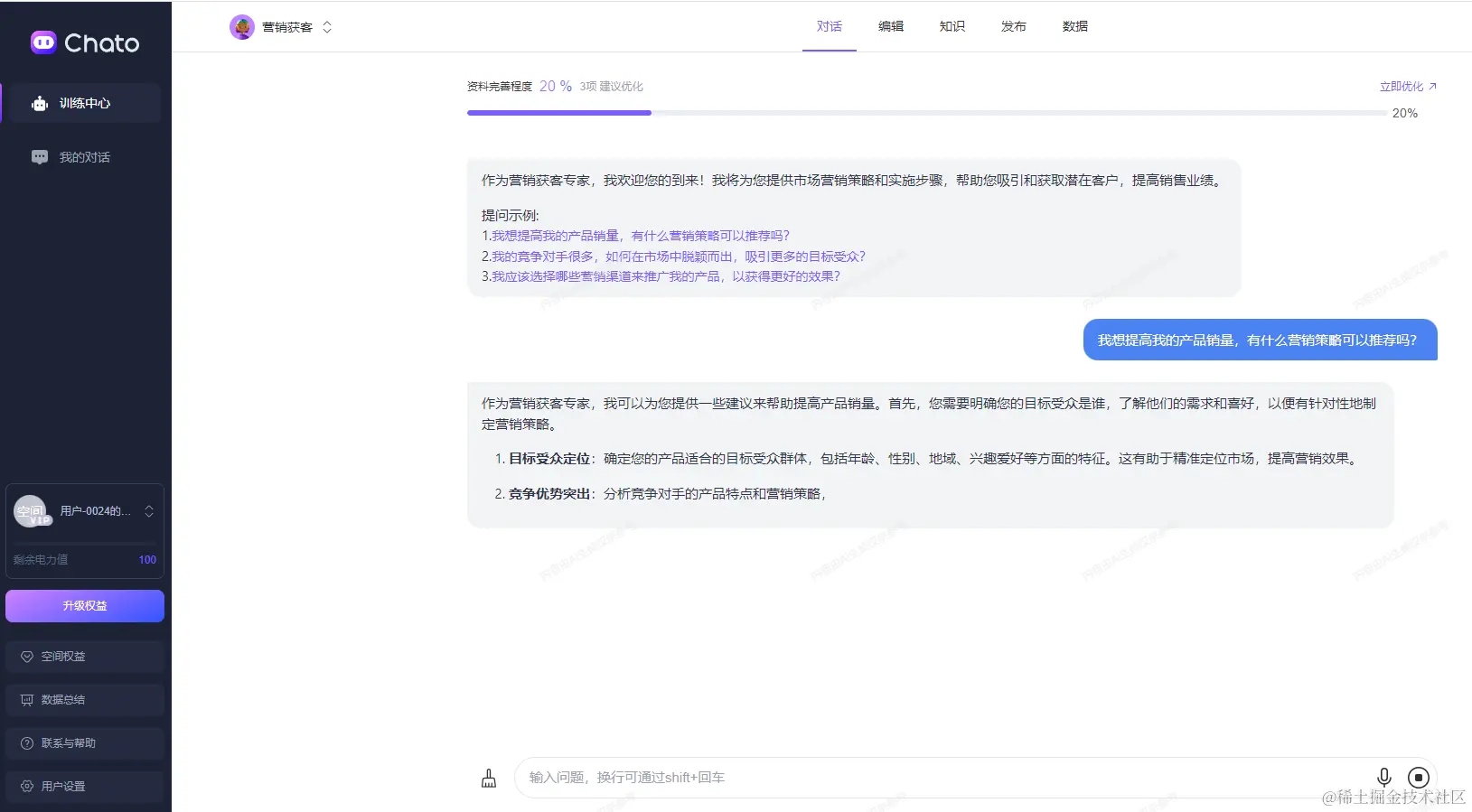This screenshot has height=812, width=1472.
Task: Clear conversation with the broom icon
Action: pos(489,778)
